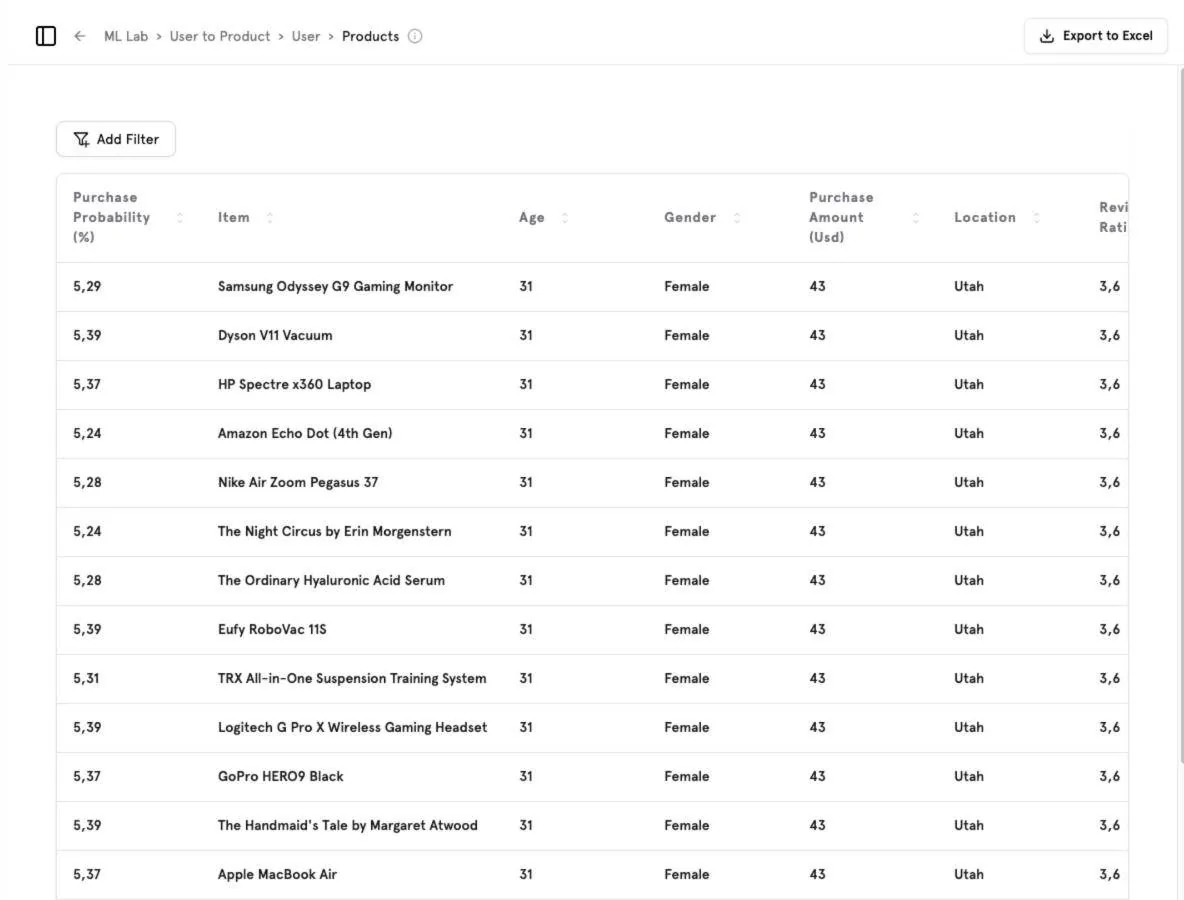Click Utah in the Dyson V11 Vacuum row
This screenshot has height=900, width=1184.
[969, 335]
